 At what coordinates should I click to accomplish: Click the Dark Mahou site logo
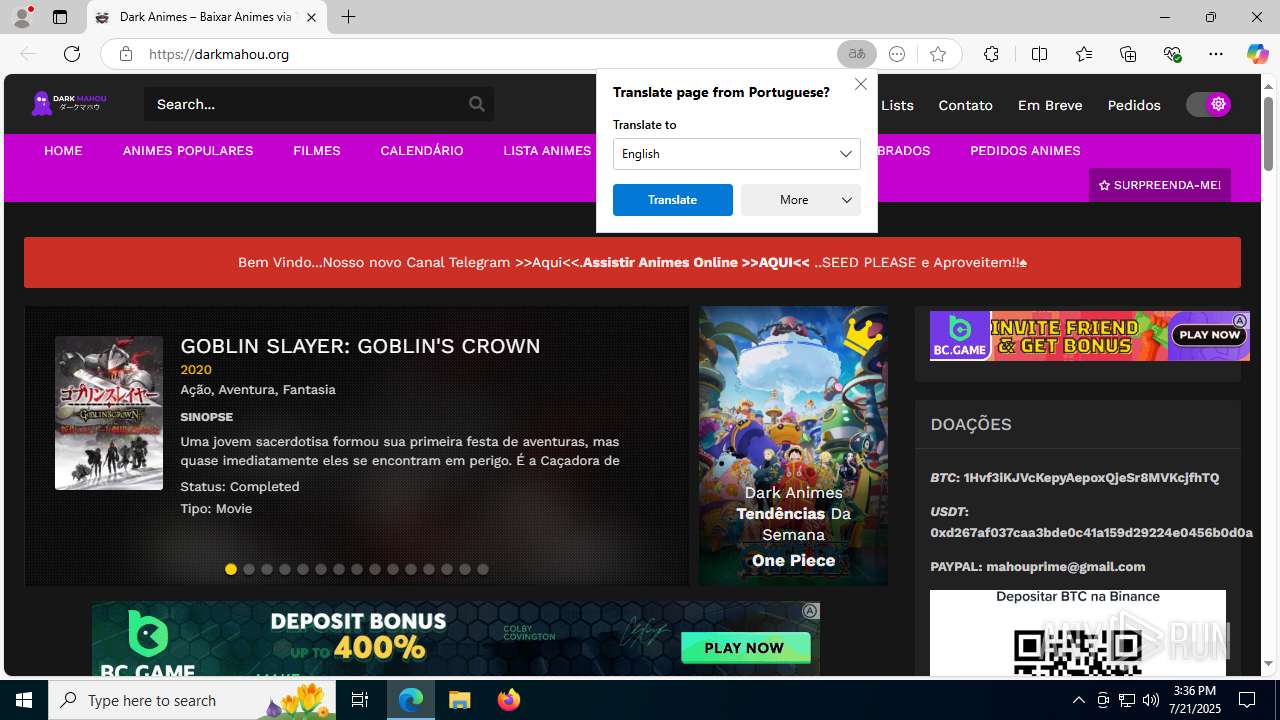tap(69, 103)
